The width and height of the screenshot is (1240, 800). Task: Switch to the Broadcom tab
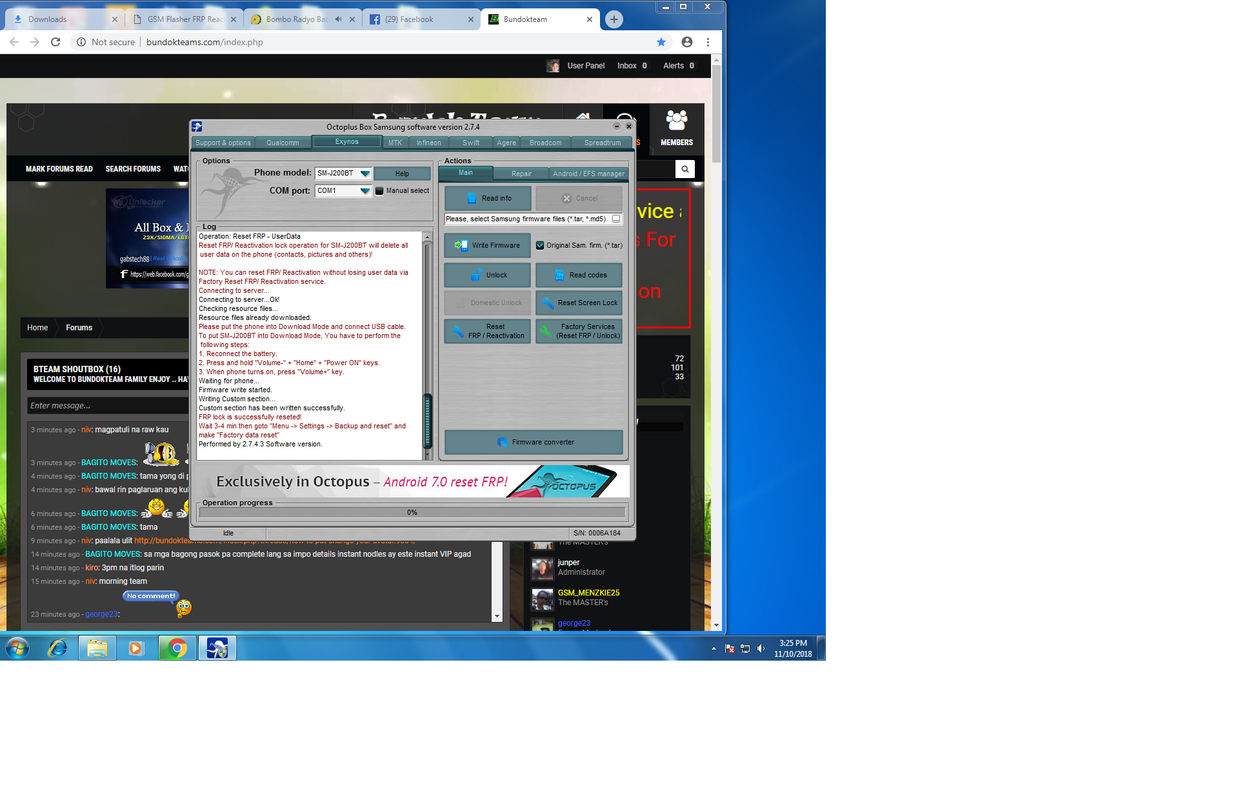coord(546,143)
